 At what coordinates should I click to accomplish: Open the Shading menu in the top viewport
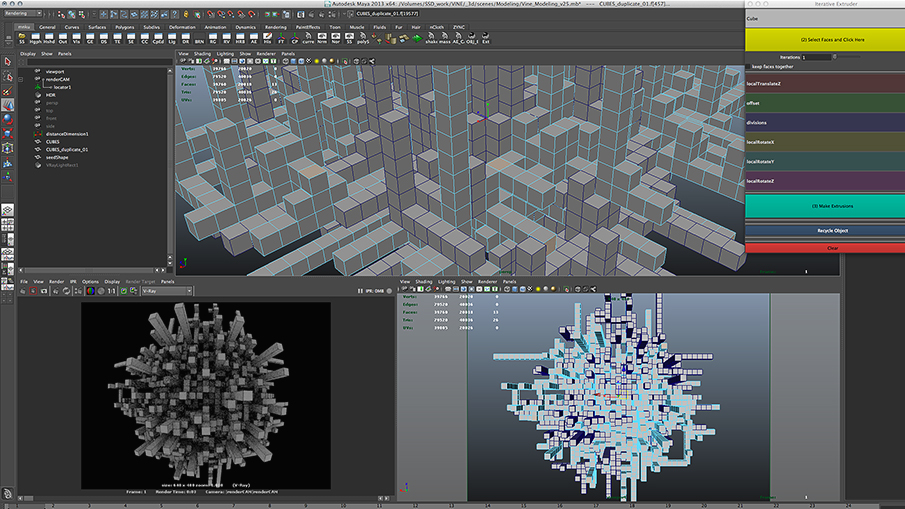pos(202,53)
